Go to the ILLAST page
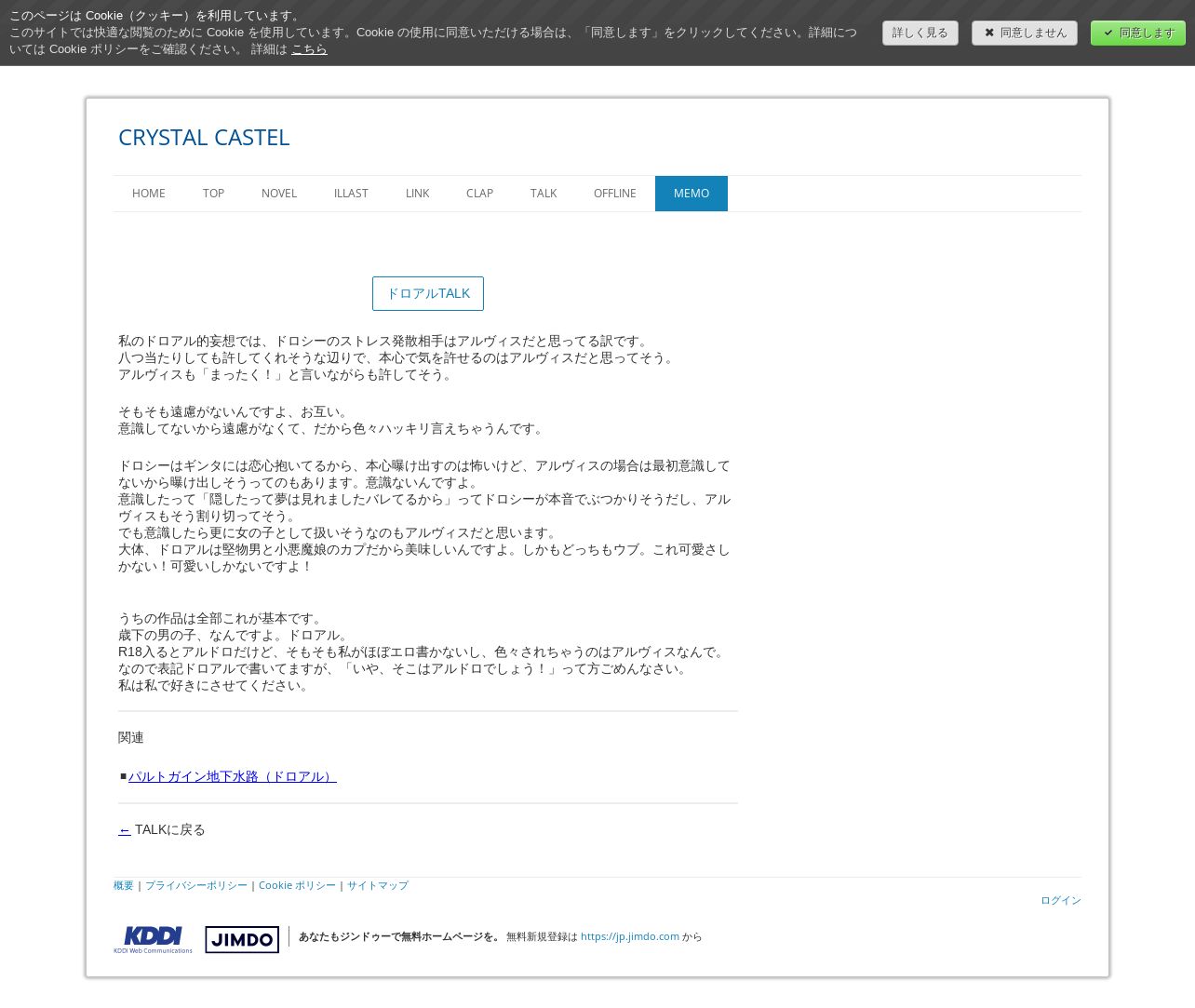 tap(351, 194)
